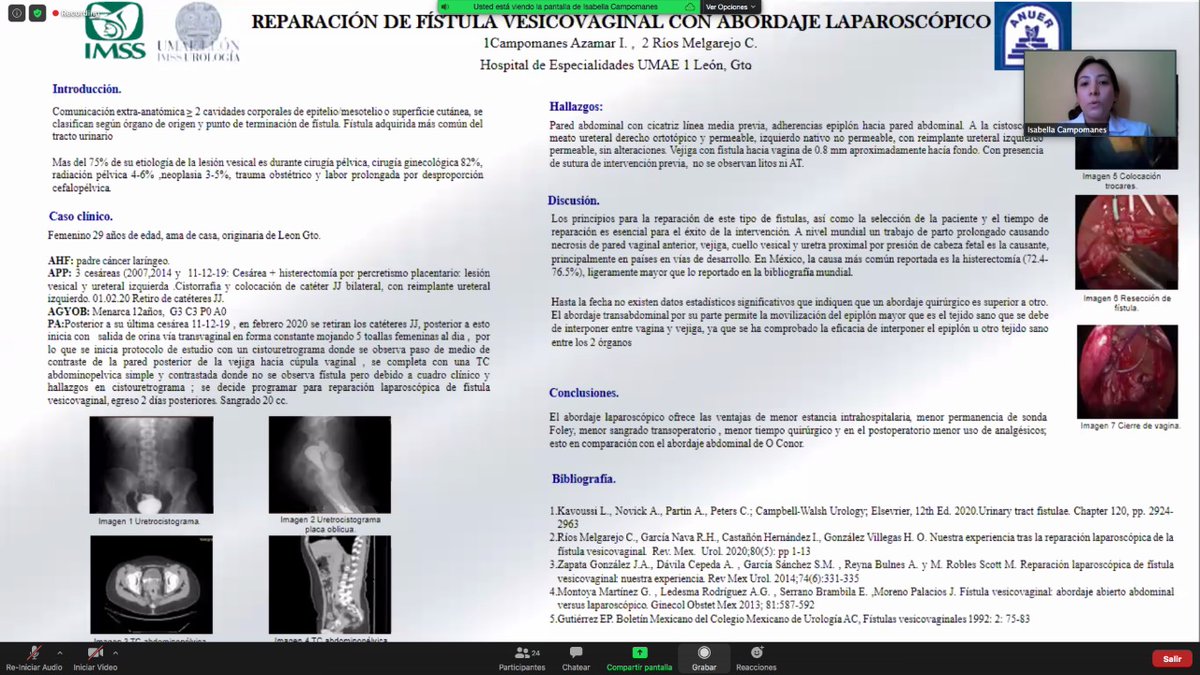This screenshot has width=1200, height=675.
Task: Click the sagittal abdominopelvic CT image
Action: click(330, 585)
